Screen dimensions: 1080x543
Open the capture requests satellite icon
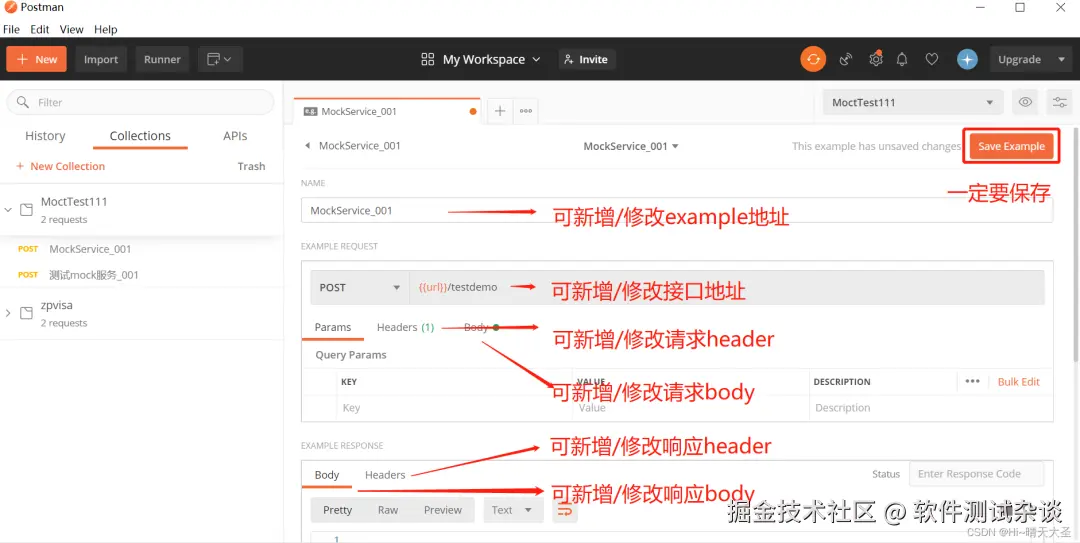[846, 60]
